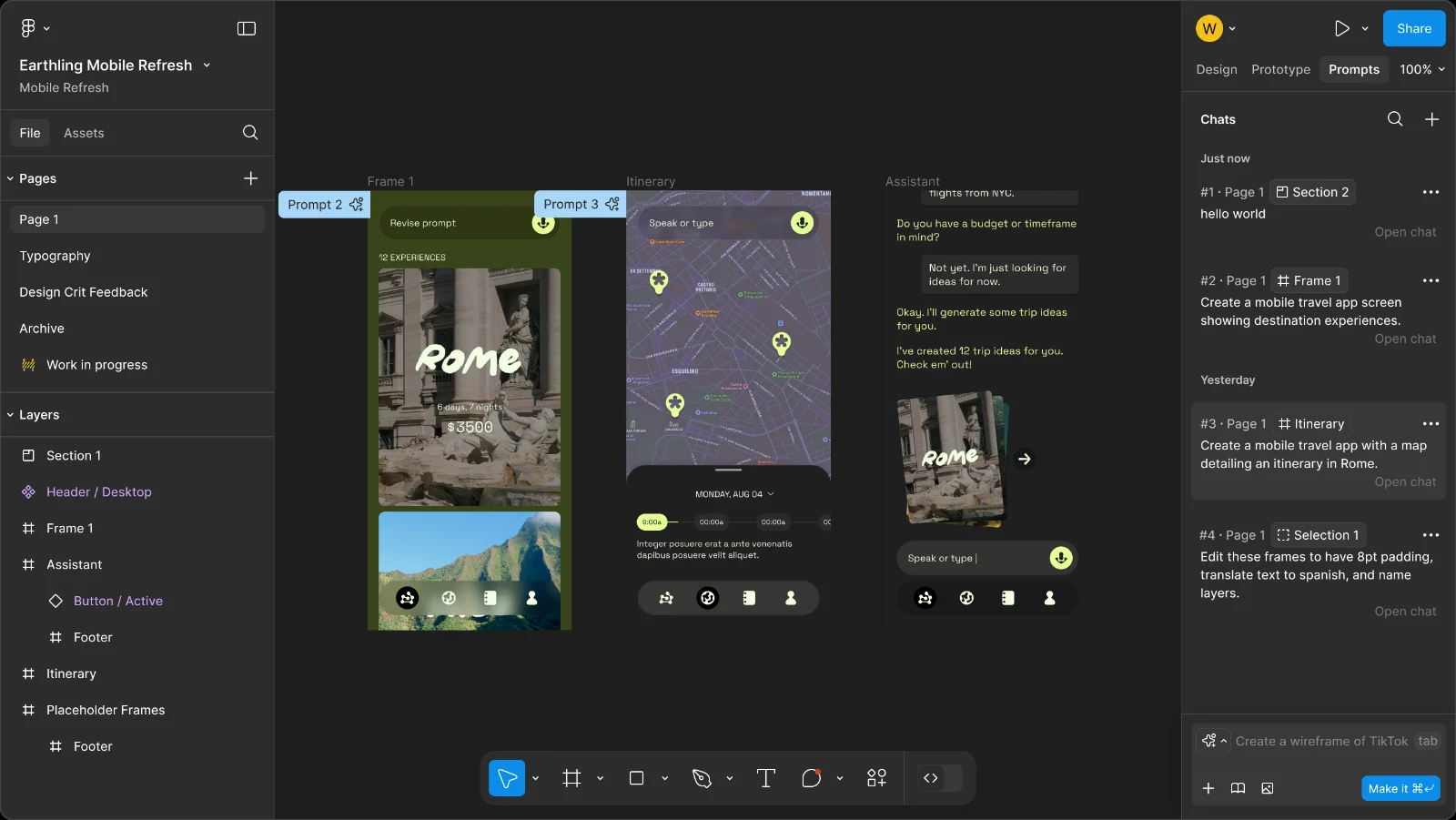Viewport: 1456px width, 820px height.
Task: Switch to the Prototype tab
Action: (x=1280, y=69)
